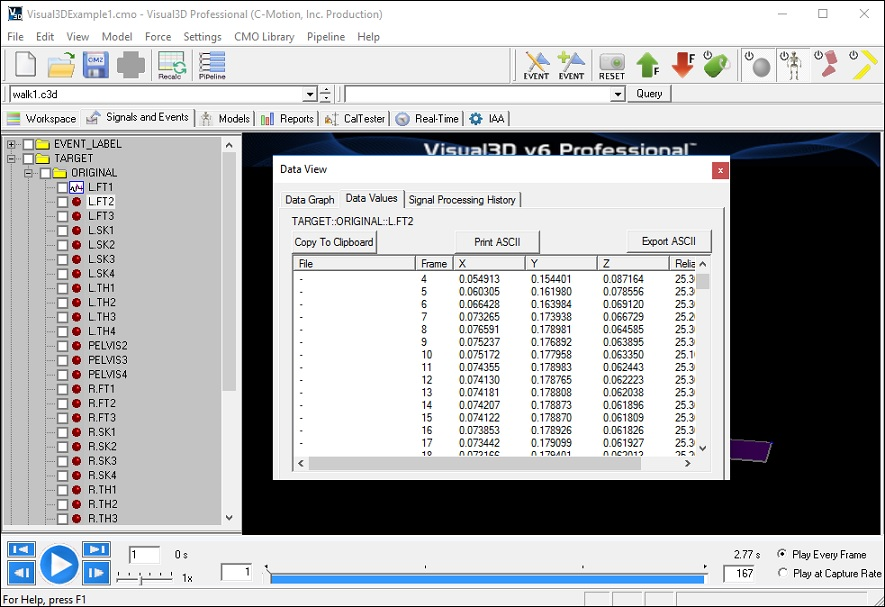The width and height of the screenshot is (885, 607).
Task: Close the Data View dialog
Action: 720,170
